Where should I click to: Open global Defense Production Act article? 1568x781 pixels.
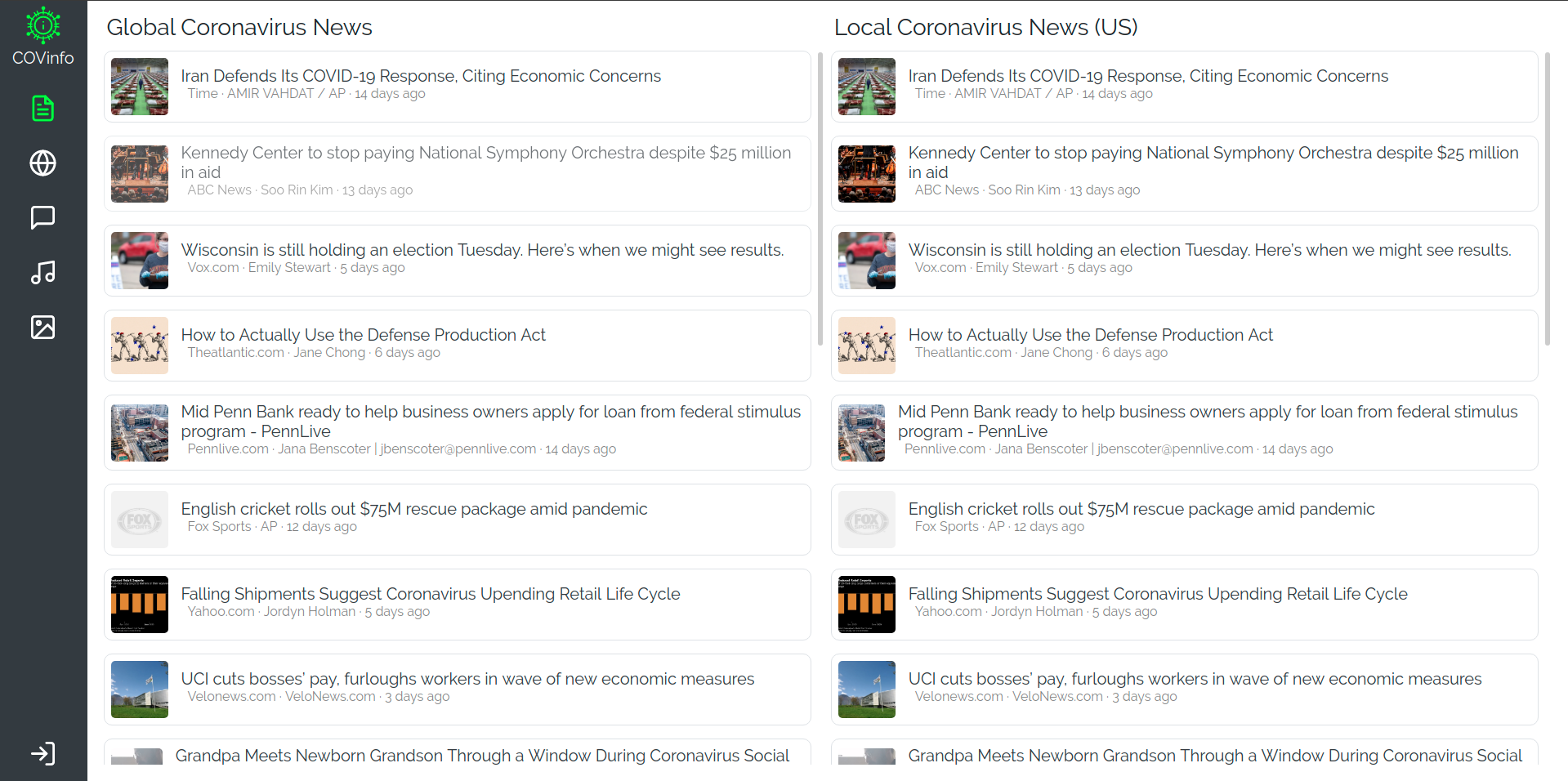pos(458,346)
